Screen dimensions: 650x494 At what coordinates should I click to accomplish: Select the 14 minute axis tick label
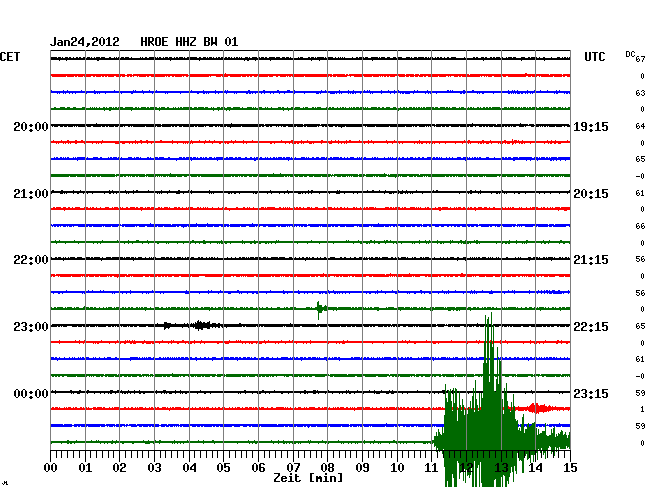(x=536, y=467)
